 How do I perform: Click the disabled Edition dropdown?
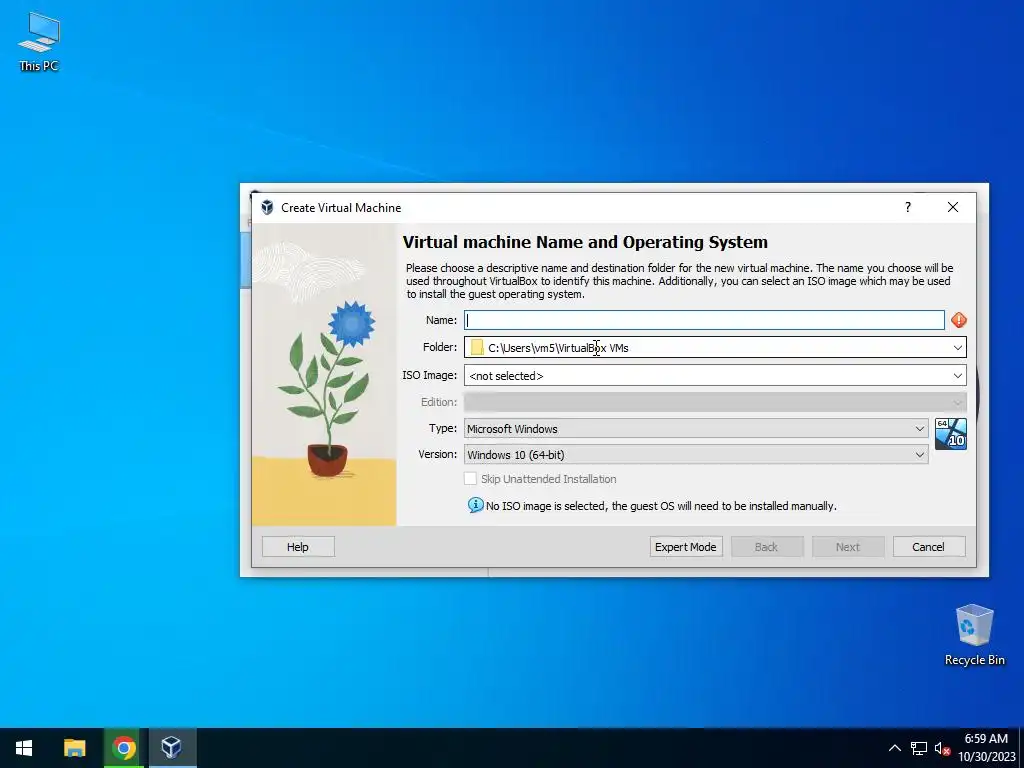coord(715,402)
